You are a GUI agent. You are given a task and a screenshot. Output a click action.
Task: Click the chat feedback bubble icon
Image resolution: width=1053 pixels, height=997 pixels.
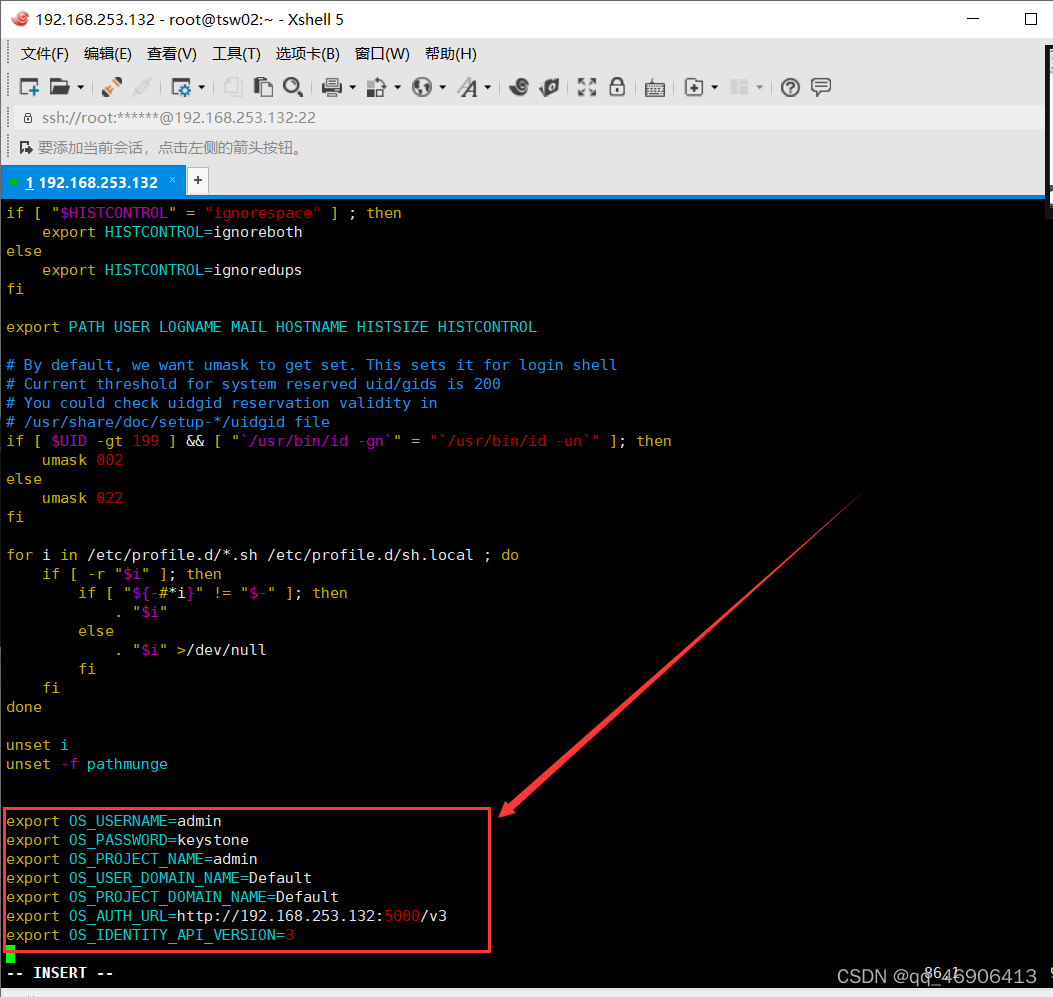(x=821, y=87)
